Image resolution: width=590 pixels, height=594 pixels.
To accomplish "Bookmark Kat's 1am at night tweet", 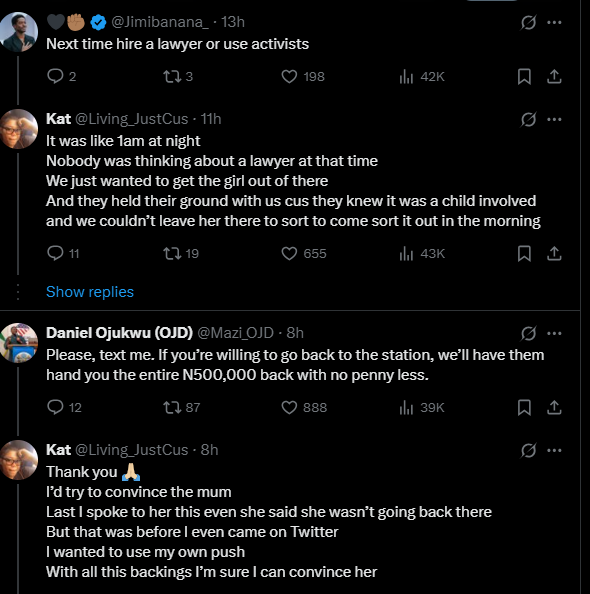I will (x=524, y=253).
